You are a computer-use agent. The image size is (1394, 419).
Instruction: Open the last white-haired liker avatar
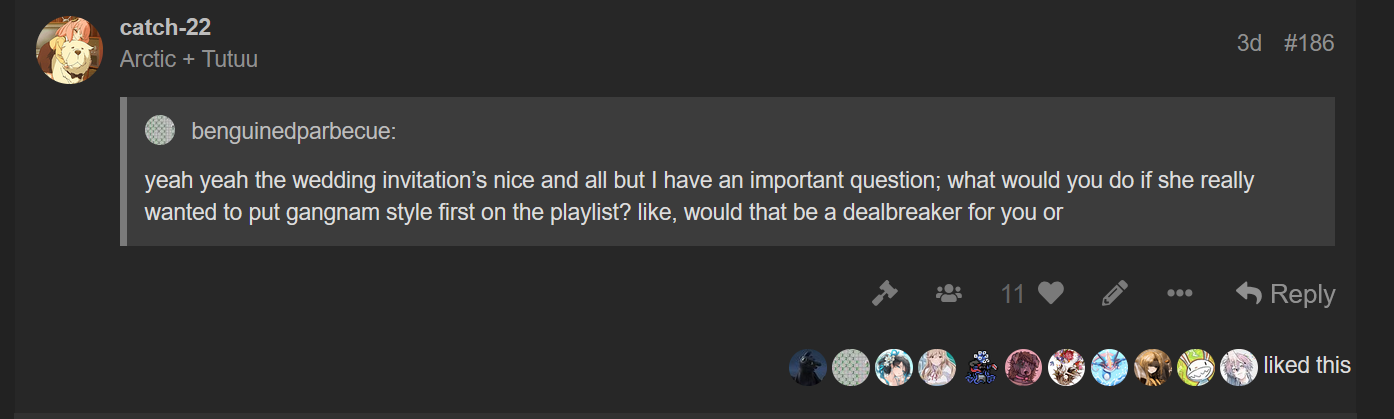coord(1239,367)
